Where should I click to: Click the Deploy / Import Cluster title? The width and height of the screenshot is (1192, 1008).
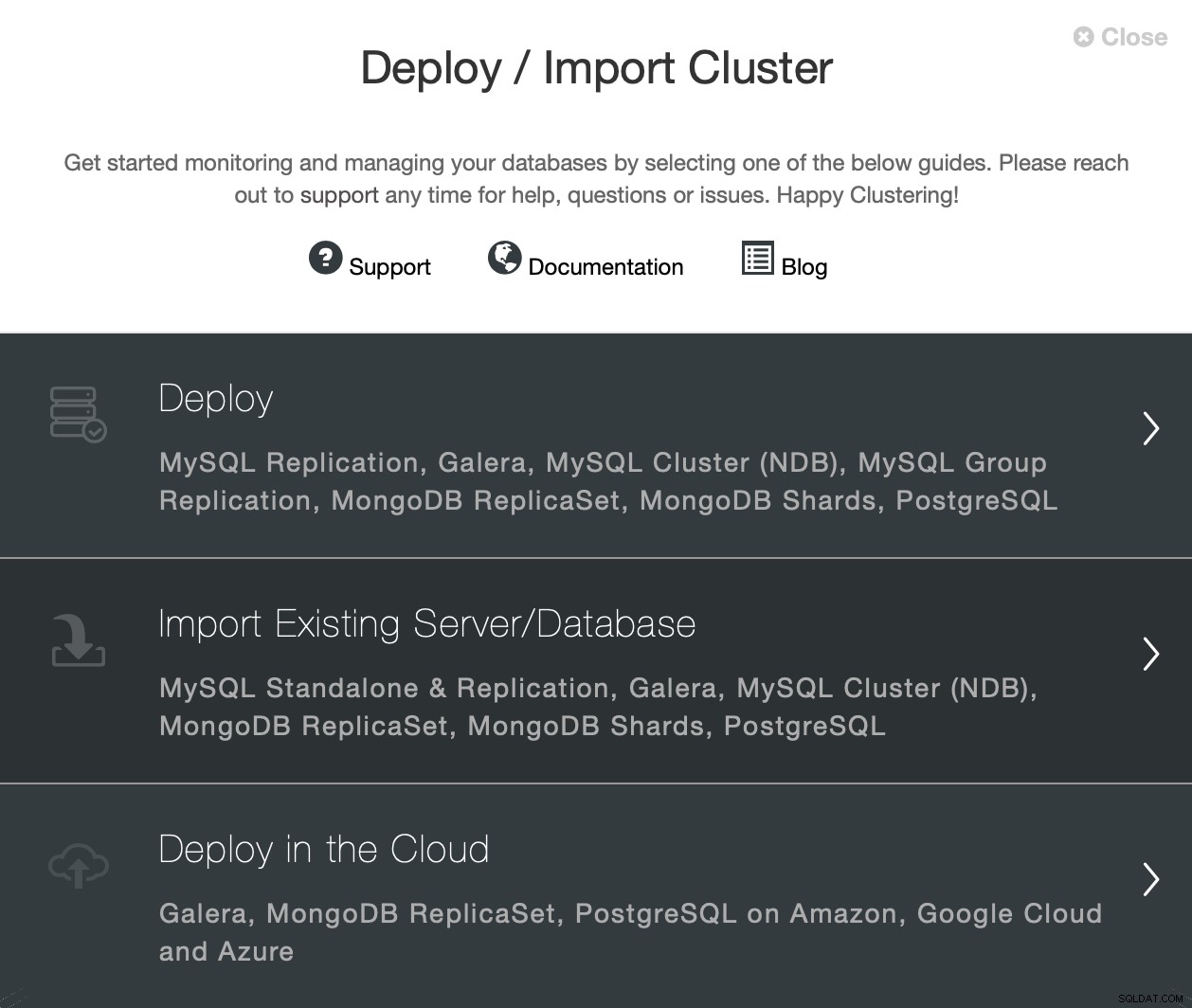click(x=597, y=68)
